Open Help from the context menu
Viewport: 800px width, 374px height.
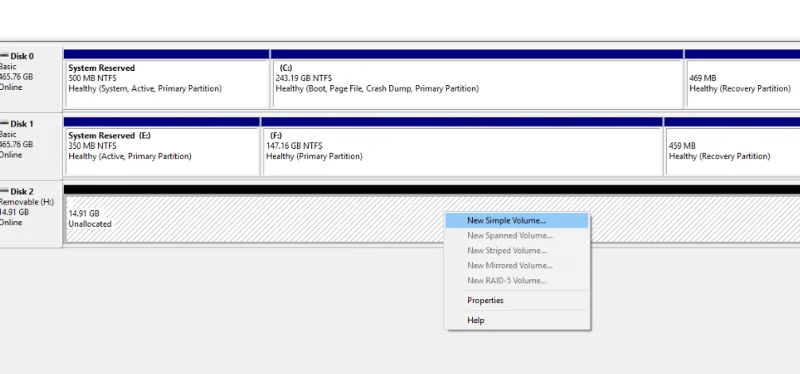coord(517,320)
